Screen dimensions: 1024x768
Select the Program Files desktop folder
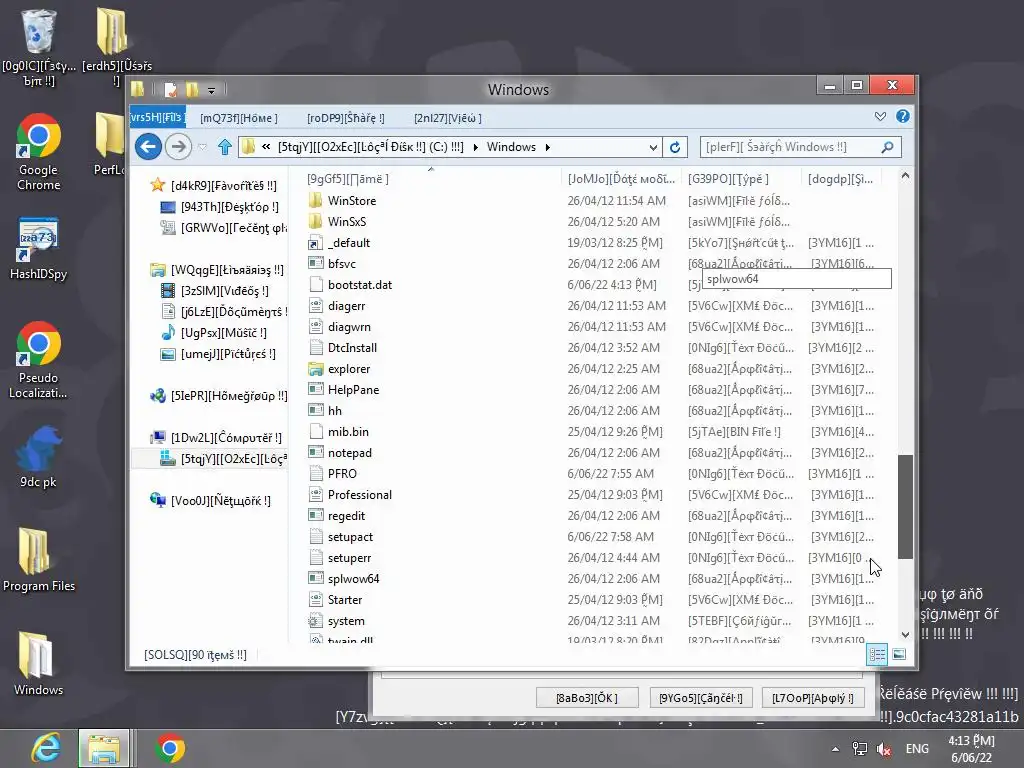pos(39,560)
